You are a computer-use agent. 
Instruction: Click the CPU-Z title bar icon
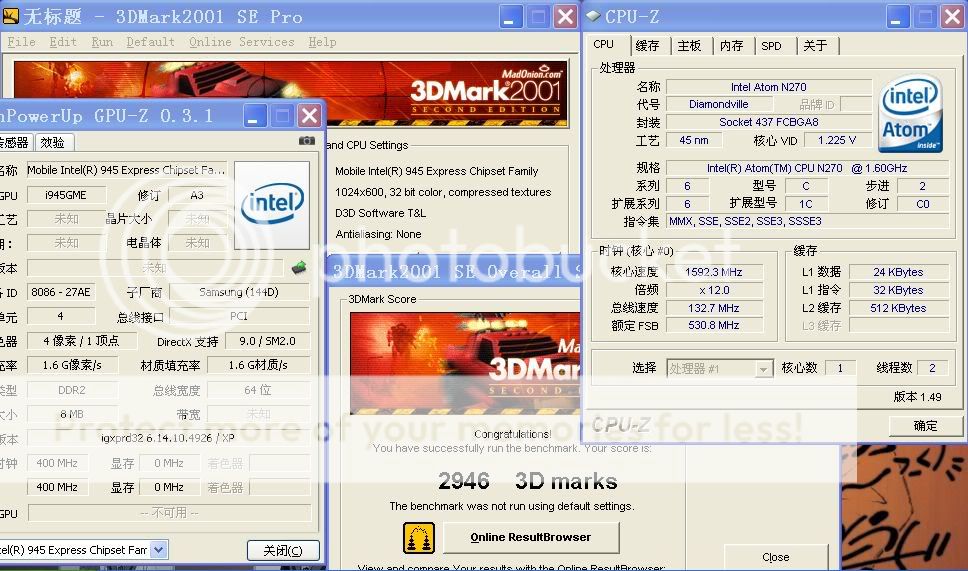593,15
